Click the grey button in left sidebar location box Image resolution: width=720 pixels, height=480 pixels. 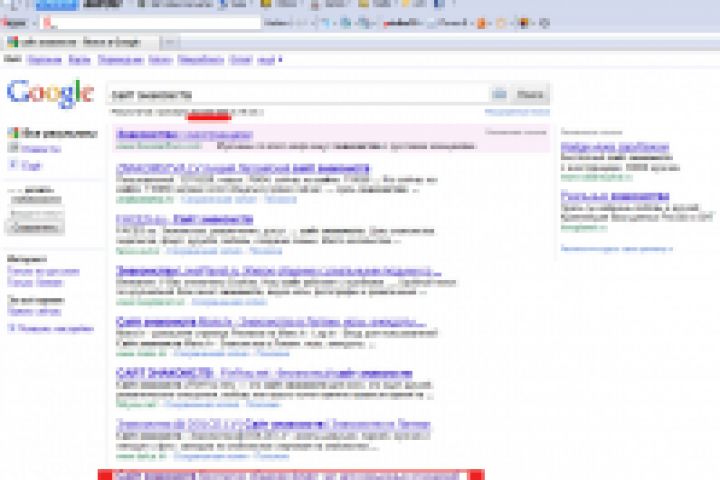pos(35,227)
